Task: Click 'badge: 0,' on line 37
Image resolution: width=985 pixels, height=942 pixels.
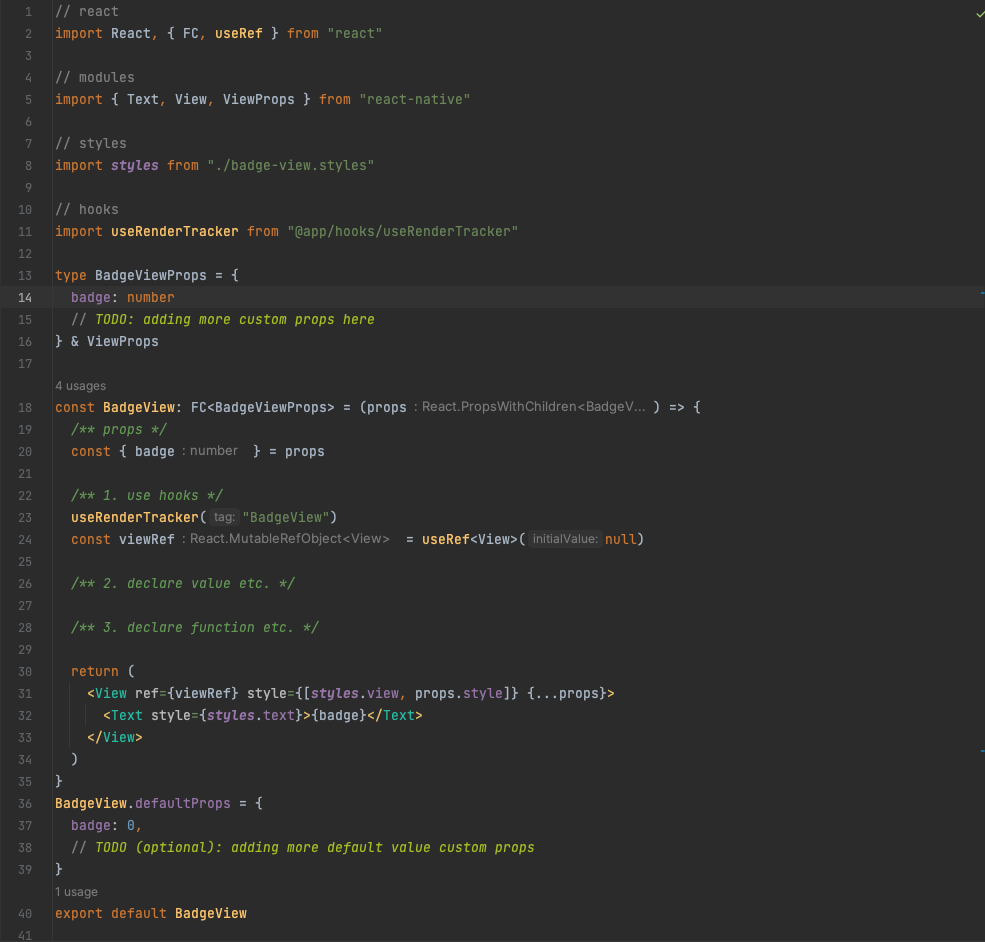Action: 106,826
